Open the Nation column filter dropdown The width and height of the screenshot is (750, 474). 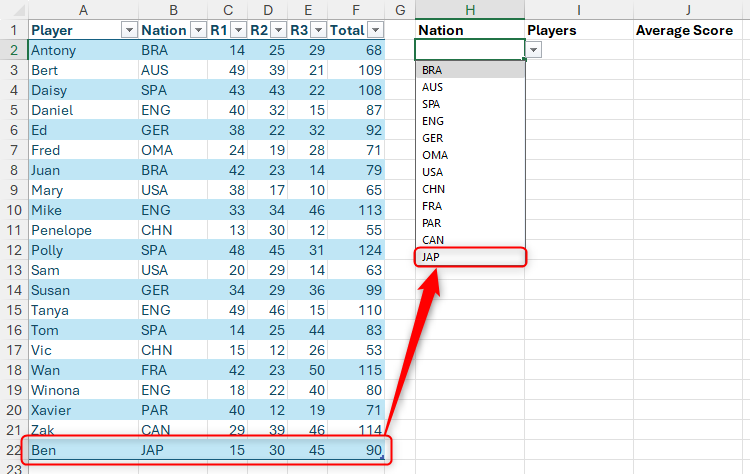[196, 30]
